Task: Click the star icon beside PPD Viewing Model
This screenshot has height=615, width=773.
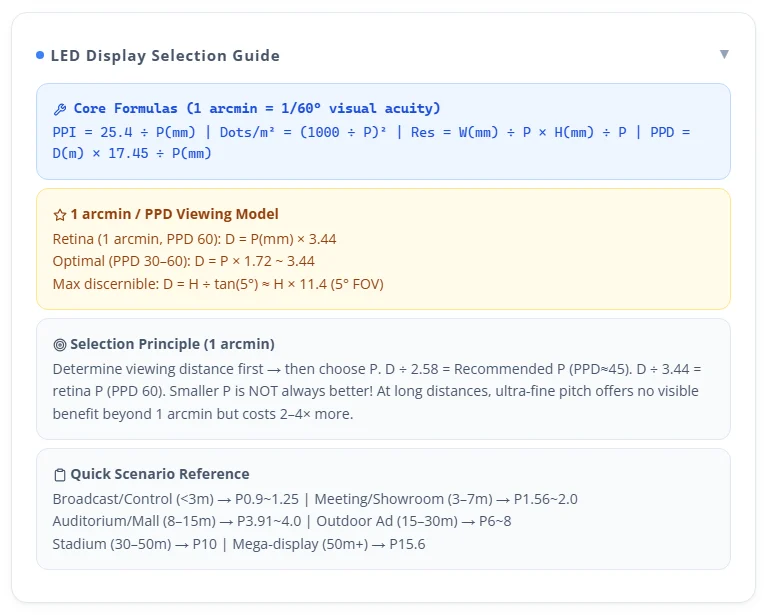Action: [x=60, y=215]
